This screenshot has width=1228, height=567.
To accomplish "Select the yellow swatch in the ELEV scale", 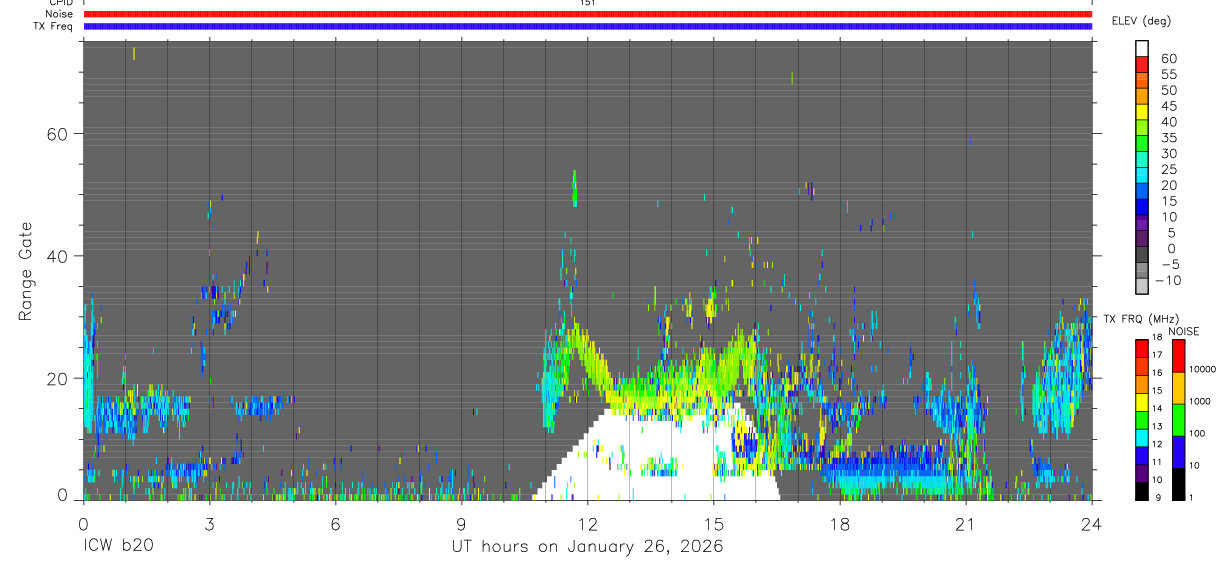I will (x=1142, y=112).
